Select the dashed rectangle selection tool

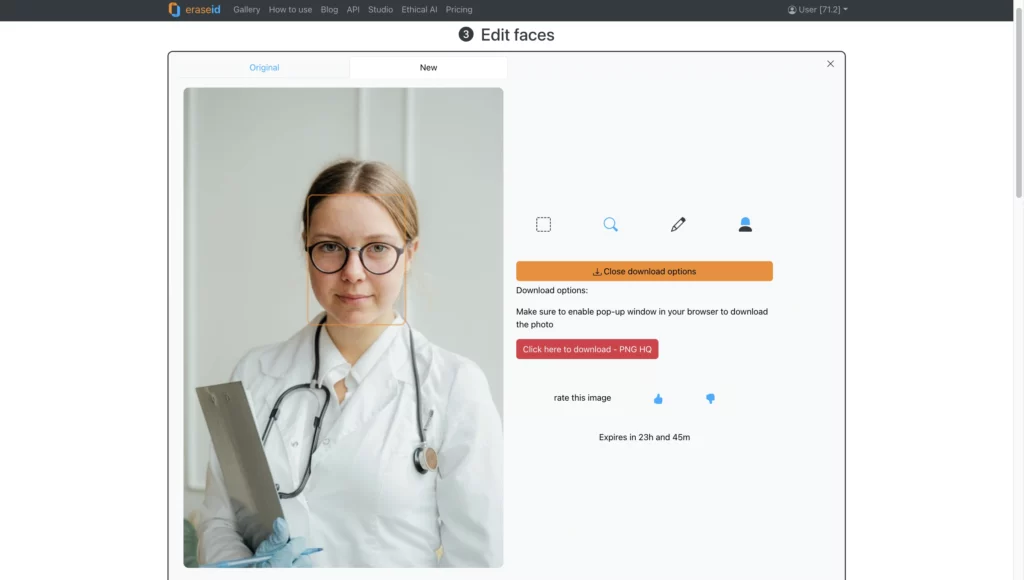543,225
